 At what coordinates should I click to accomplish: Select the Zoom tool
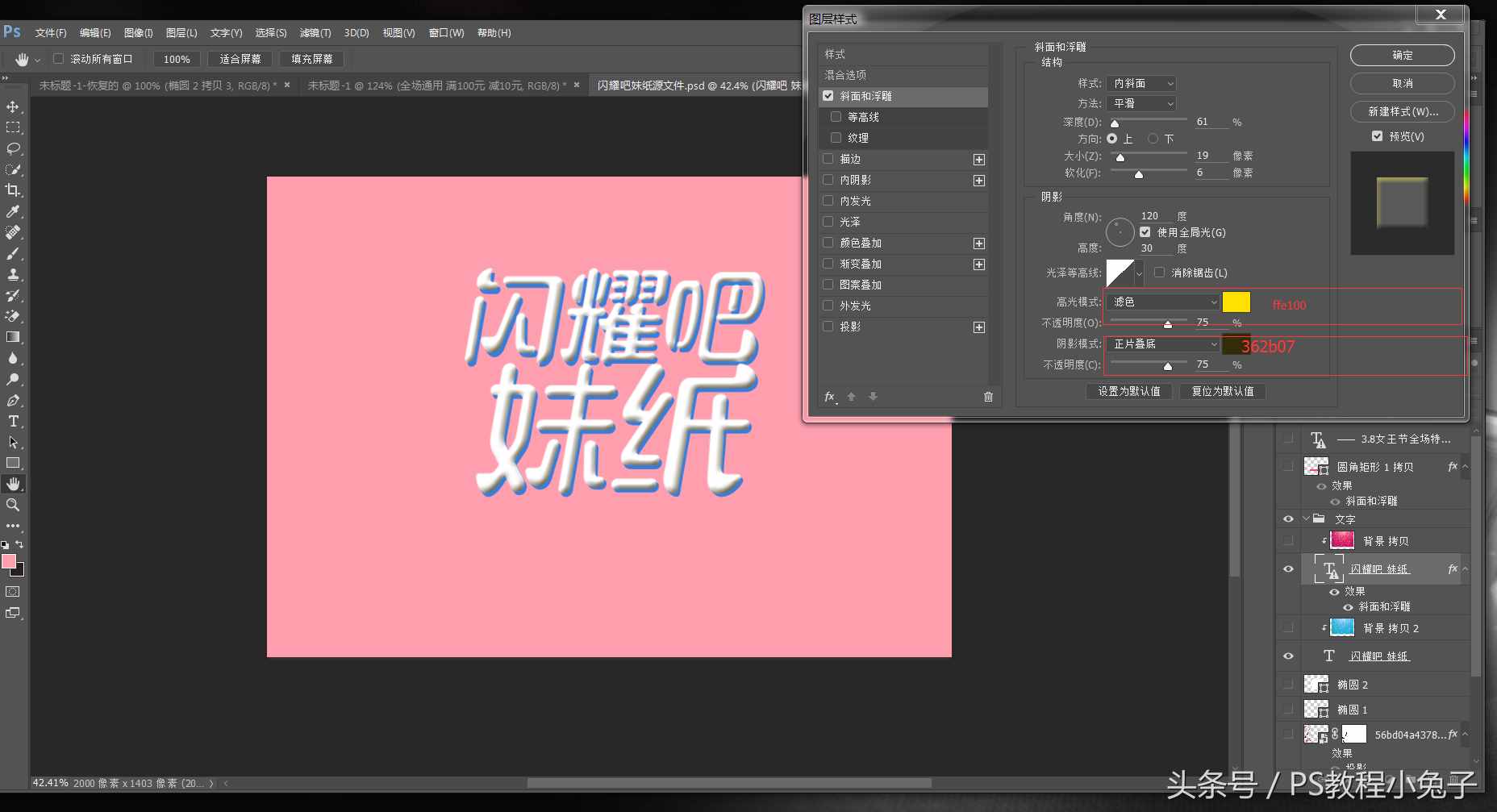coord(12,505)
